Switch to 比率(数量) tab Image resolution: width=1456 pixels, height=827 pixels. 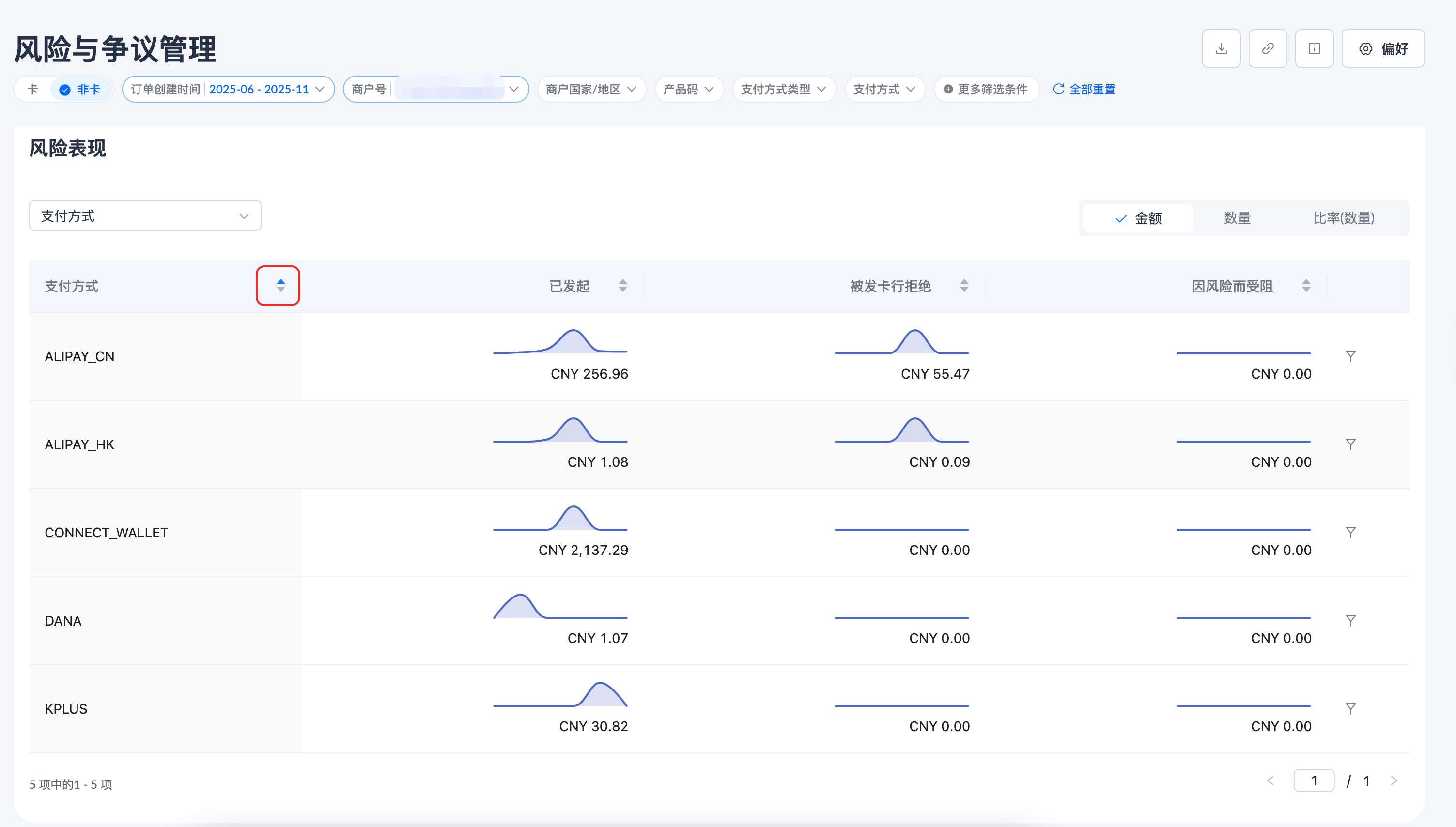1343,218
